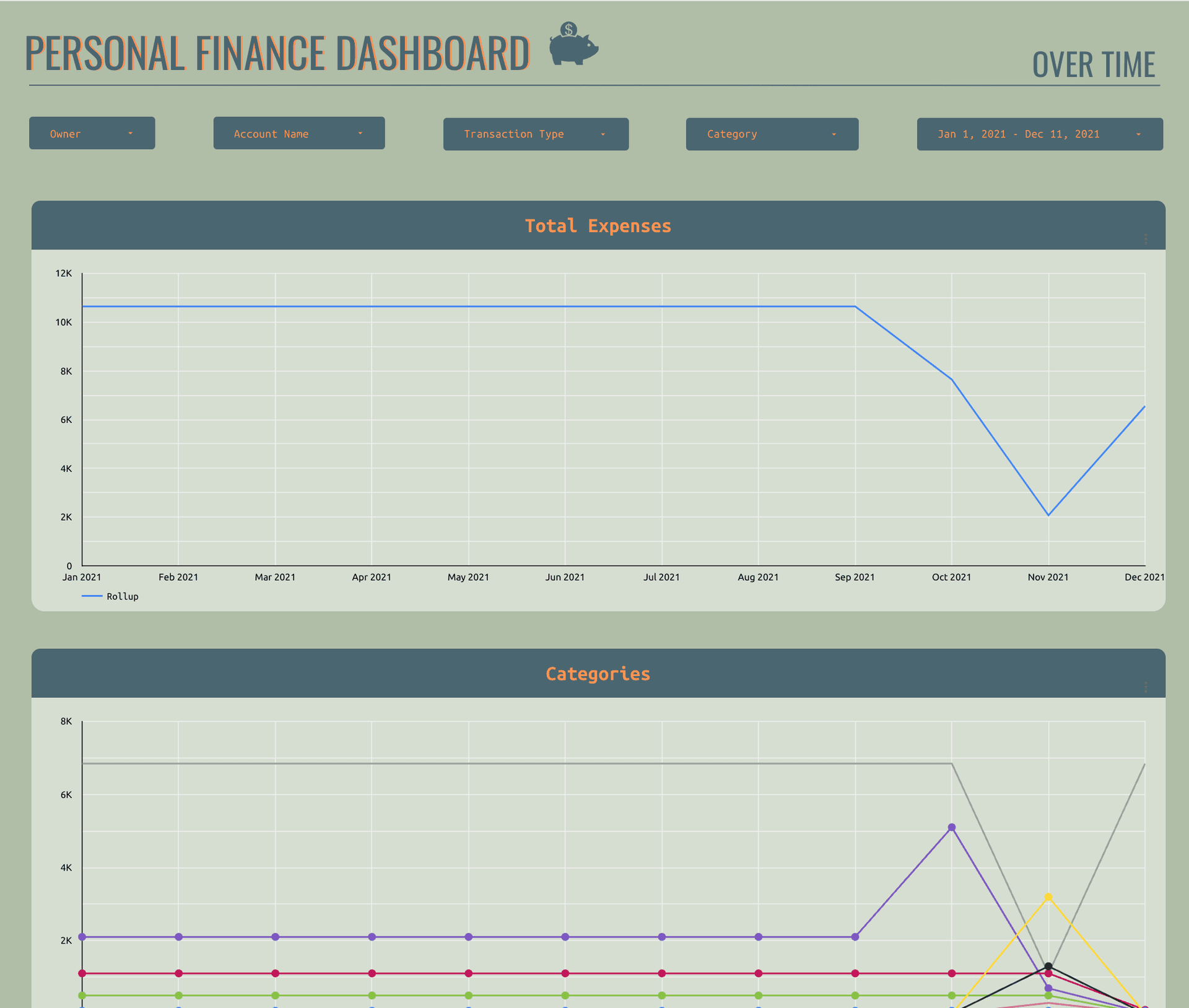Click the yellow Nov 2021 data point
Screen dimensions: 1189x1008
(x=1048, y=897)
